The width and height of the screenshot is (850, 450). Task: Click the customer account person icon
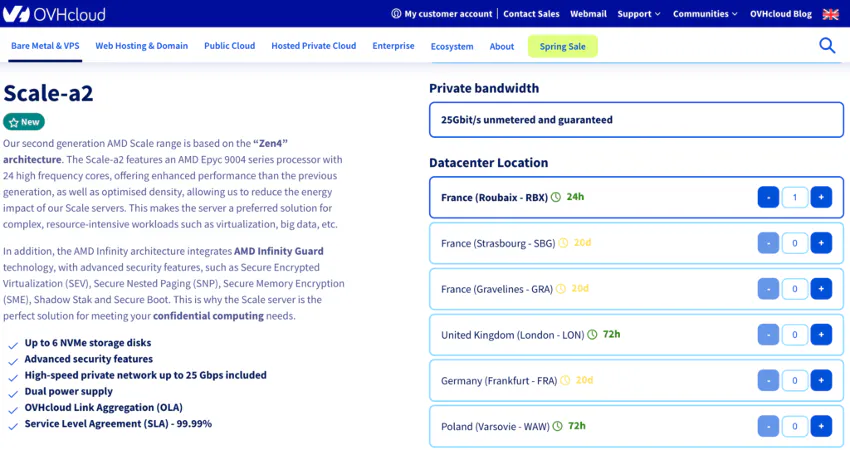tap(396, 14)
